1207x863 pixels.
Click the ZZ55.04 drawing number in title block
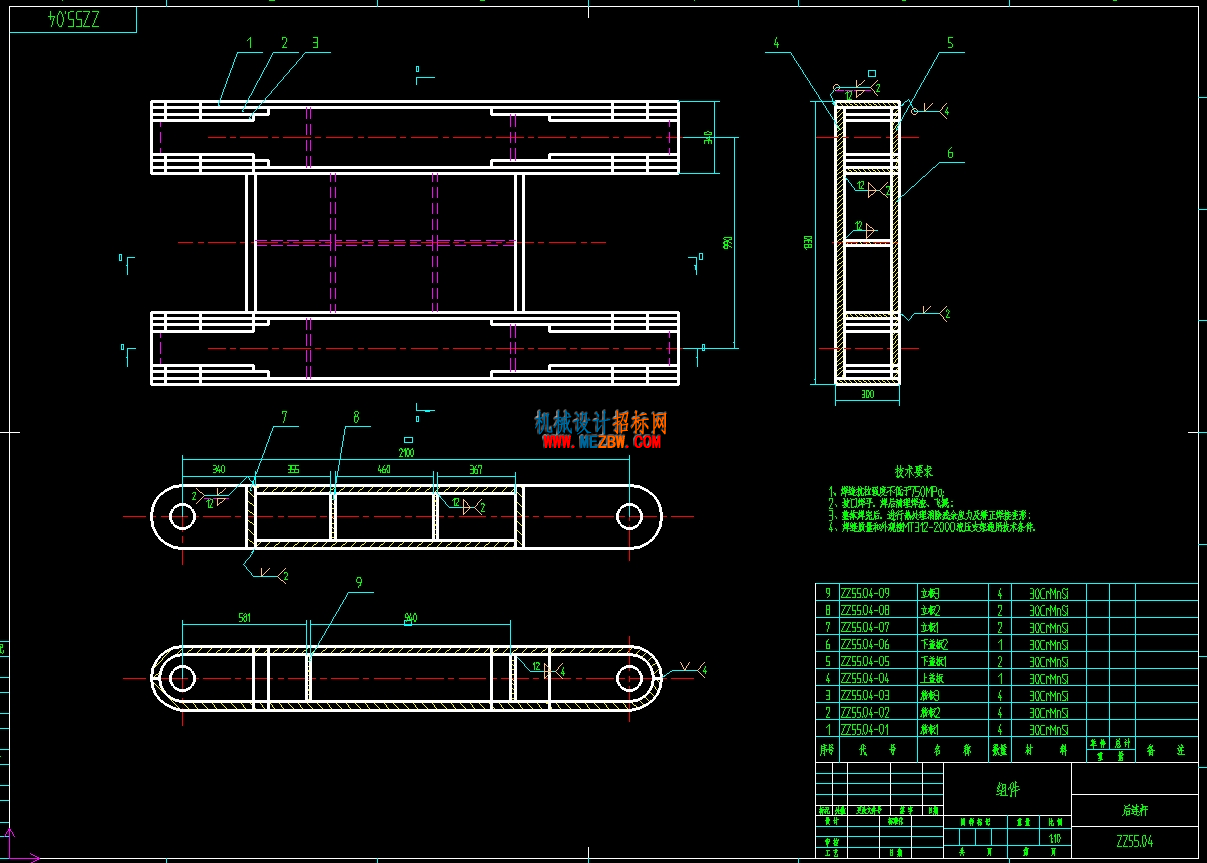(1135, 841)
